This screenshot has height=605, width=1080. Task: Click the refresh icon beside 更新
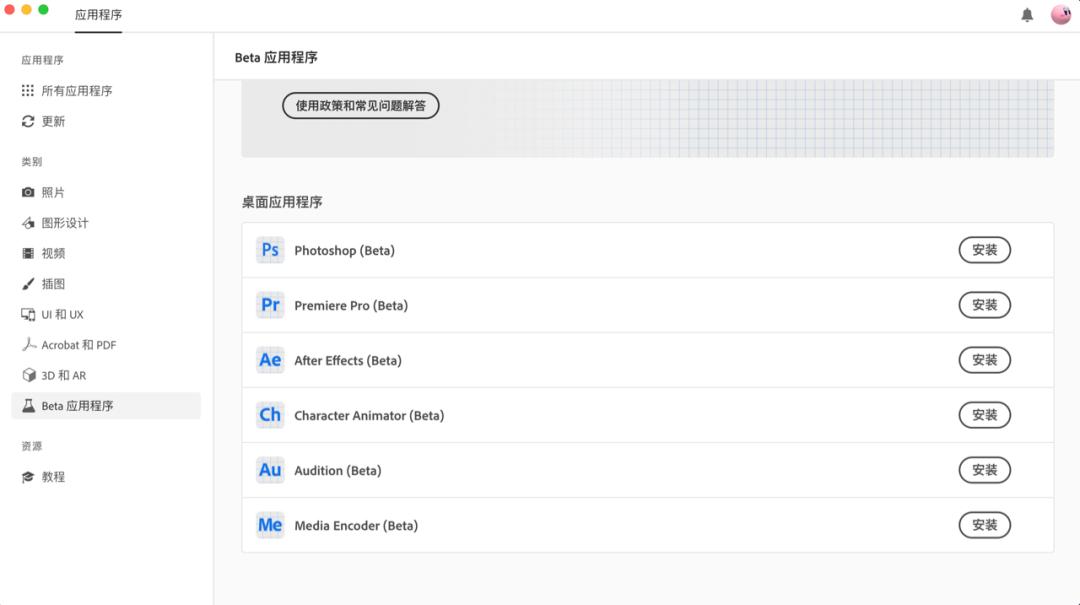(x=28, y=121)
